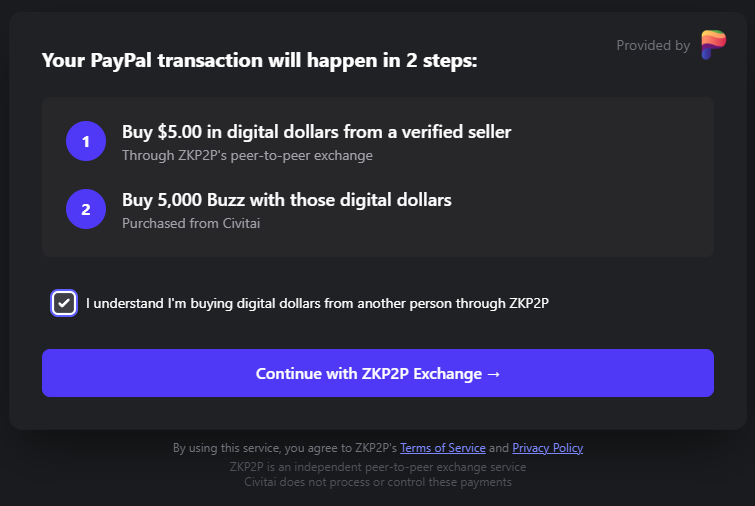The image size is (755, 506).
Task: Click the PayPal transaction 2 steps title
Action: click(x=259, y=61)
